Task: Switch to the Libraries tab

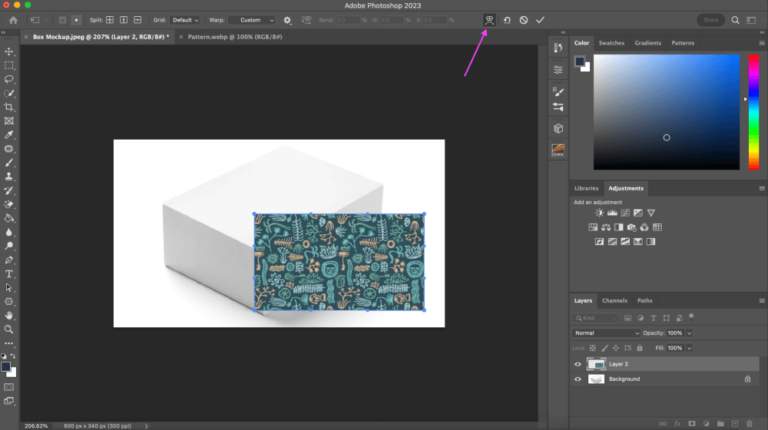Action: [x=586, y=189]
